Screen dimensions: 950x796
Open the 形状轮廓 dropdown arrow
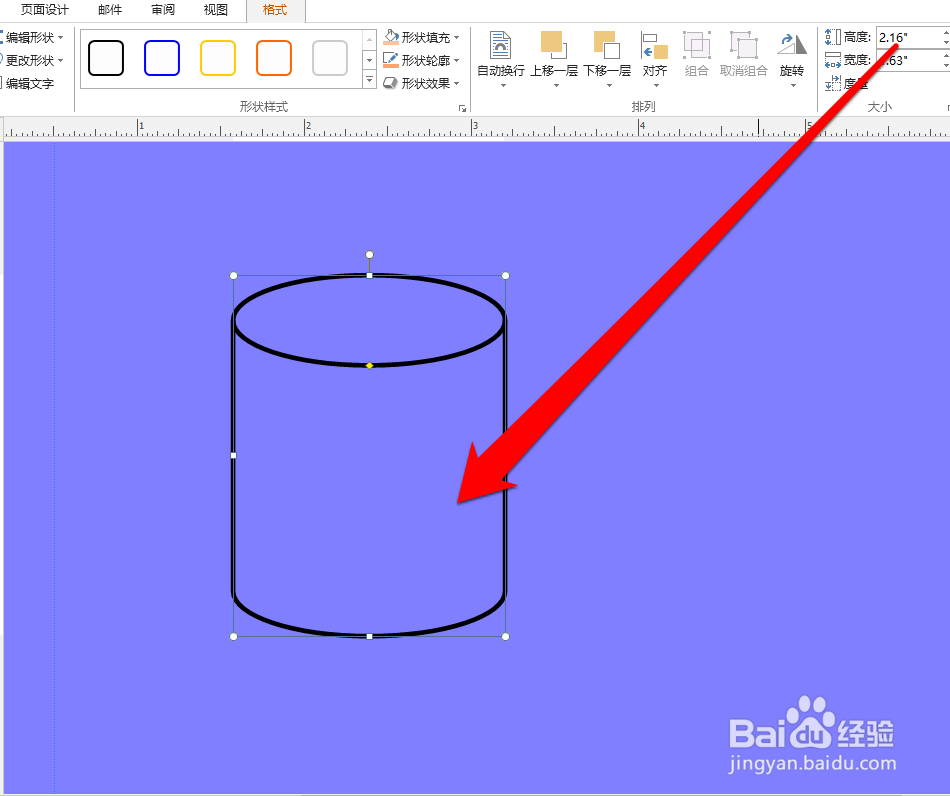pos(456,61)
